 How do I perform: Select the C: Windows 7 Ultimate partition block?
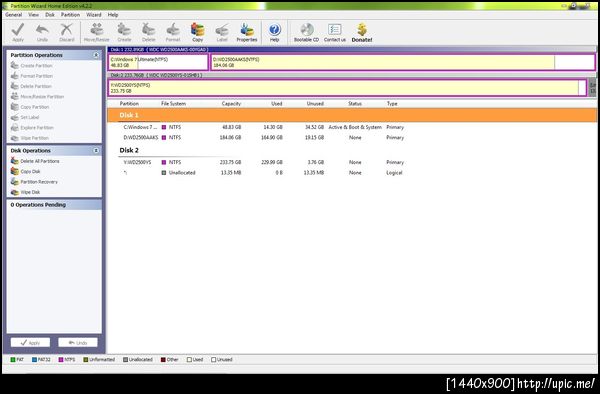158,62
